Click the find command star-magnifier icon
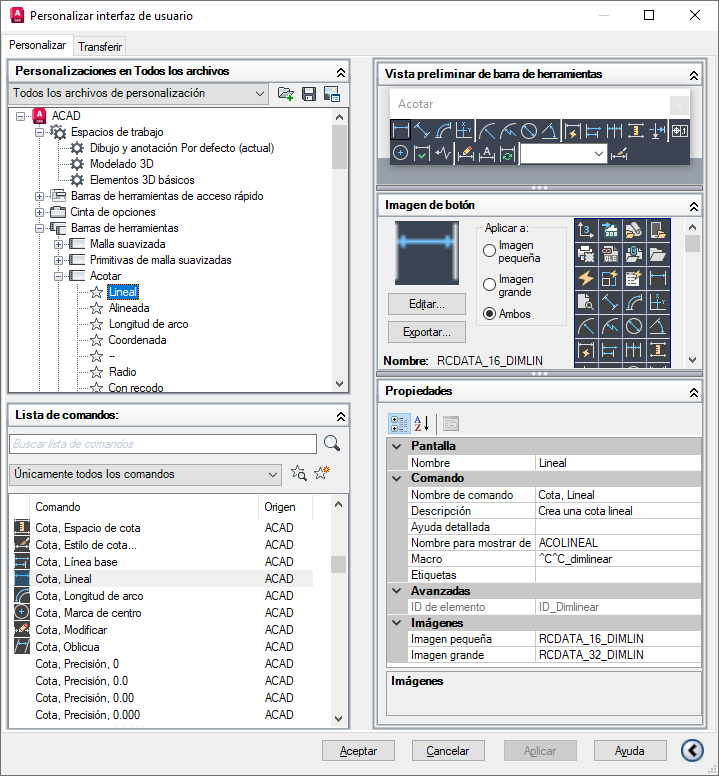 [299, 473]
